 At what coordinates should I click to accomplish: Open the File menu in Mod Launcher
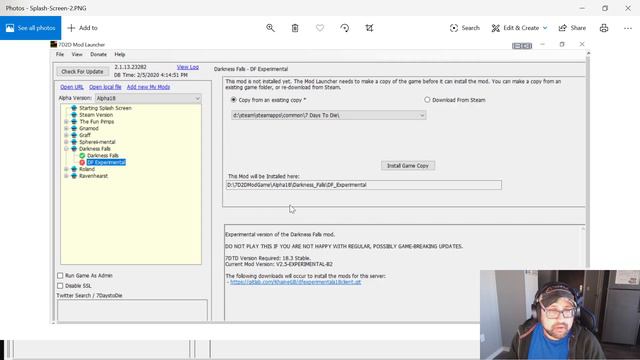[x=60, y=54]
